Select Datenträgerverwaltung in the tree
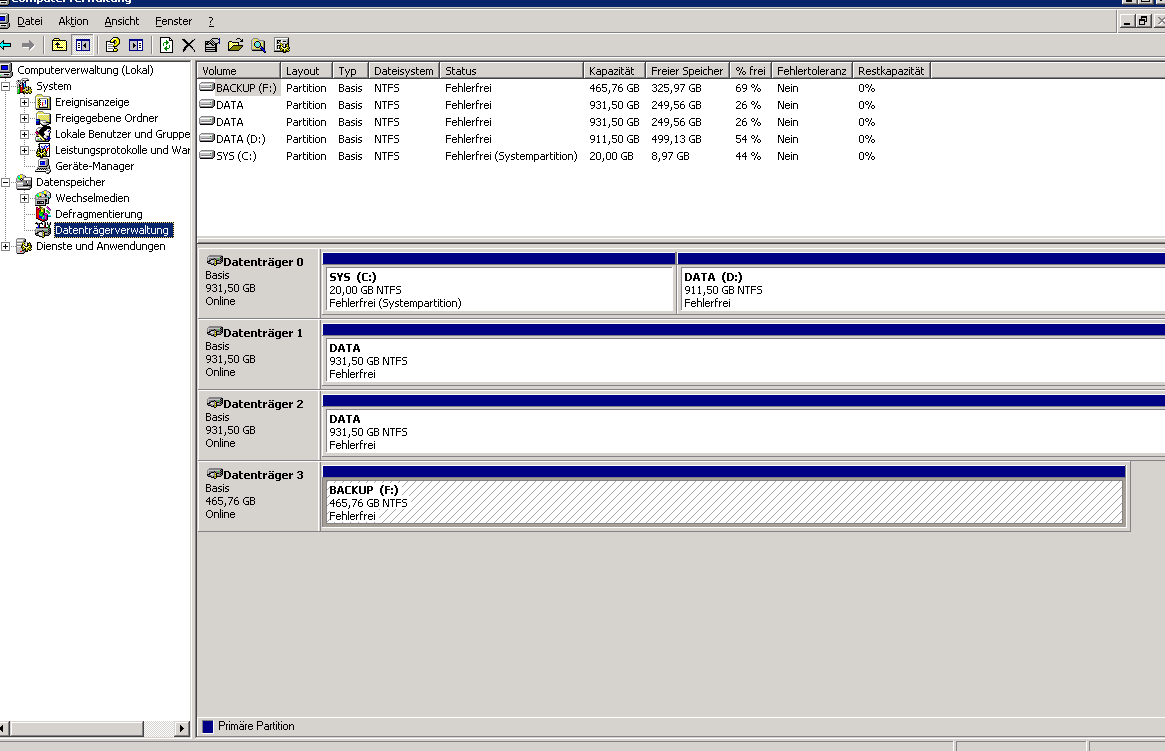The width and height of the screenshot is (1165, 751). point(112,230)
